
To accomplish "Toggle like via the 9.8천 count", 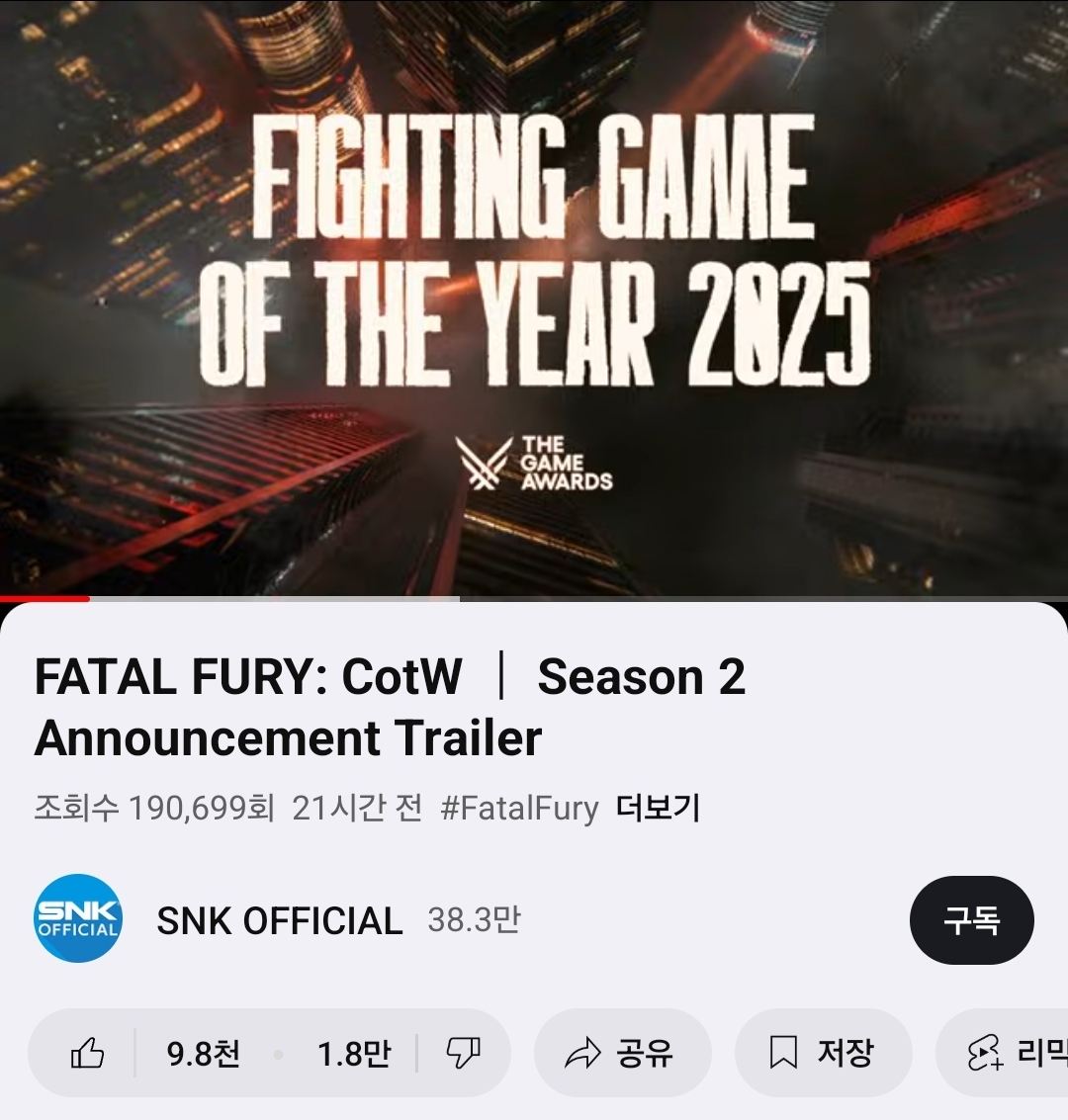I will [203, 1054].
